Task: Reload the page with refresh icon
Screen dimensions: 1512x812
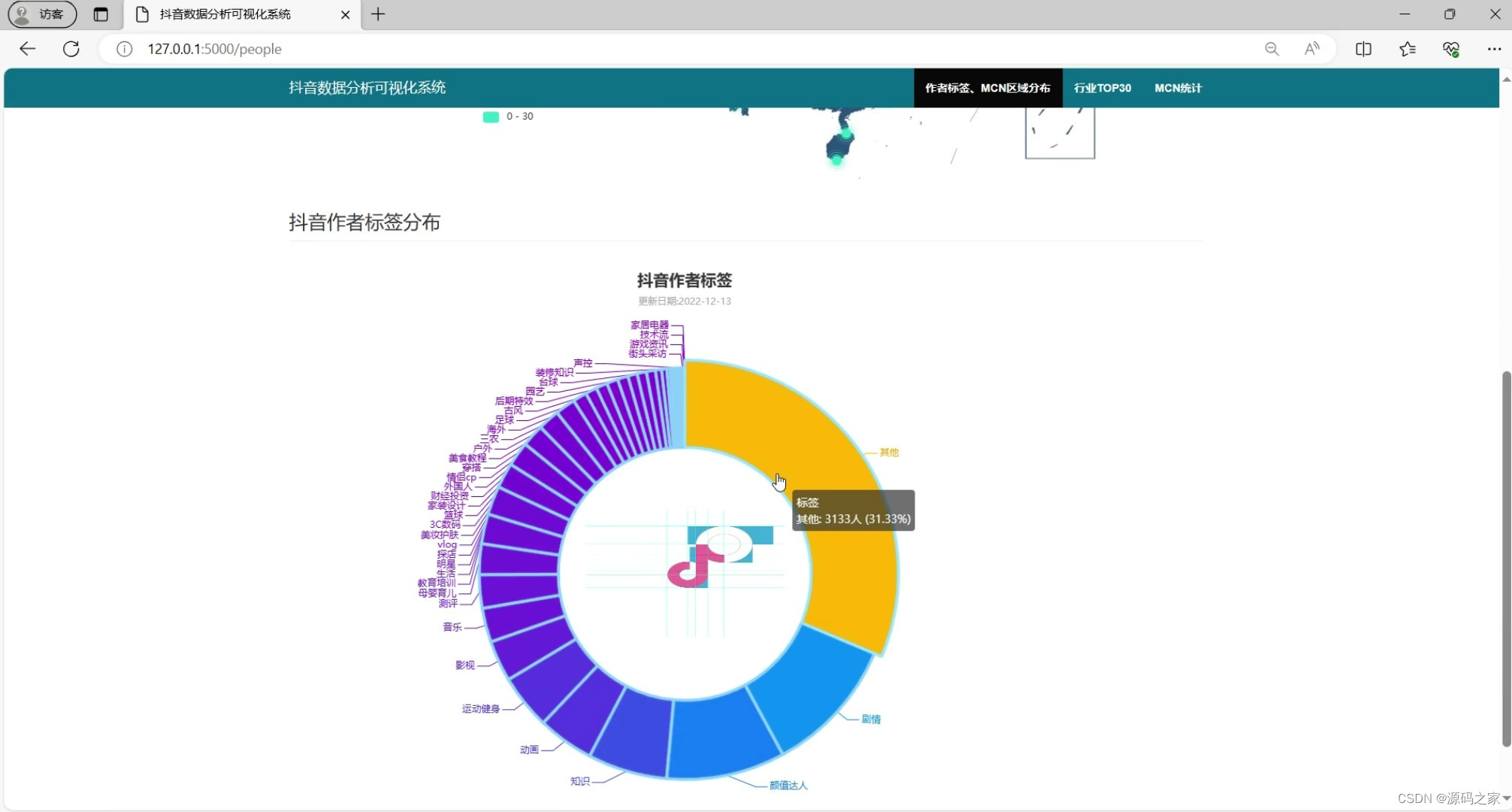Action: 71,49
